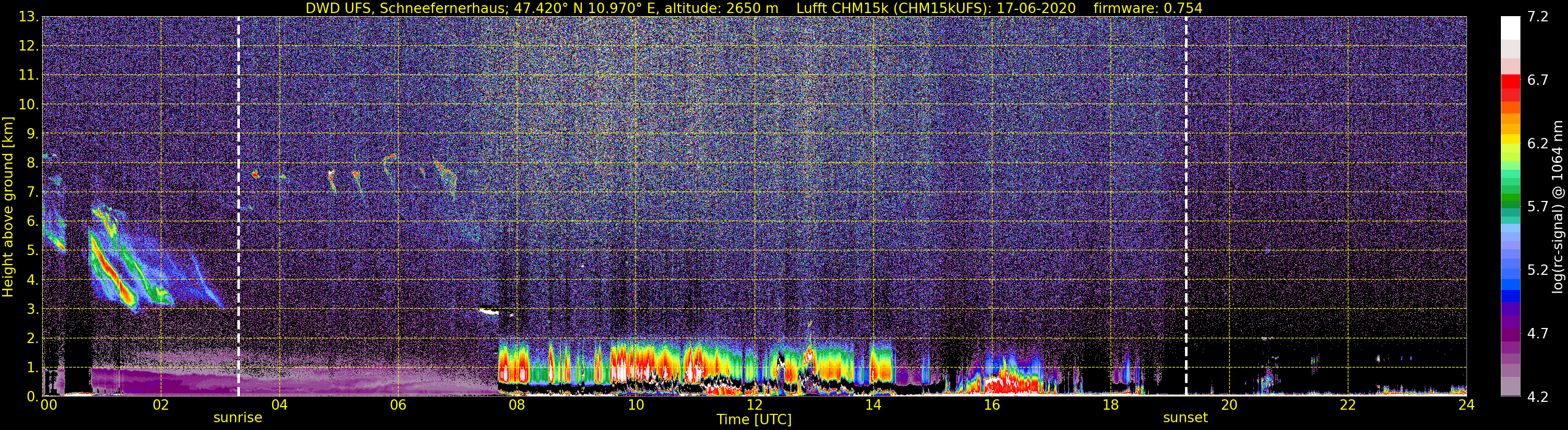Click the white horizontal streak before 08 UTC
The width and height of the screenshot is (1568, 430).
pos(489,311)
